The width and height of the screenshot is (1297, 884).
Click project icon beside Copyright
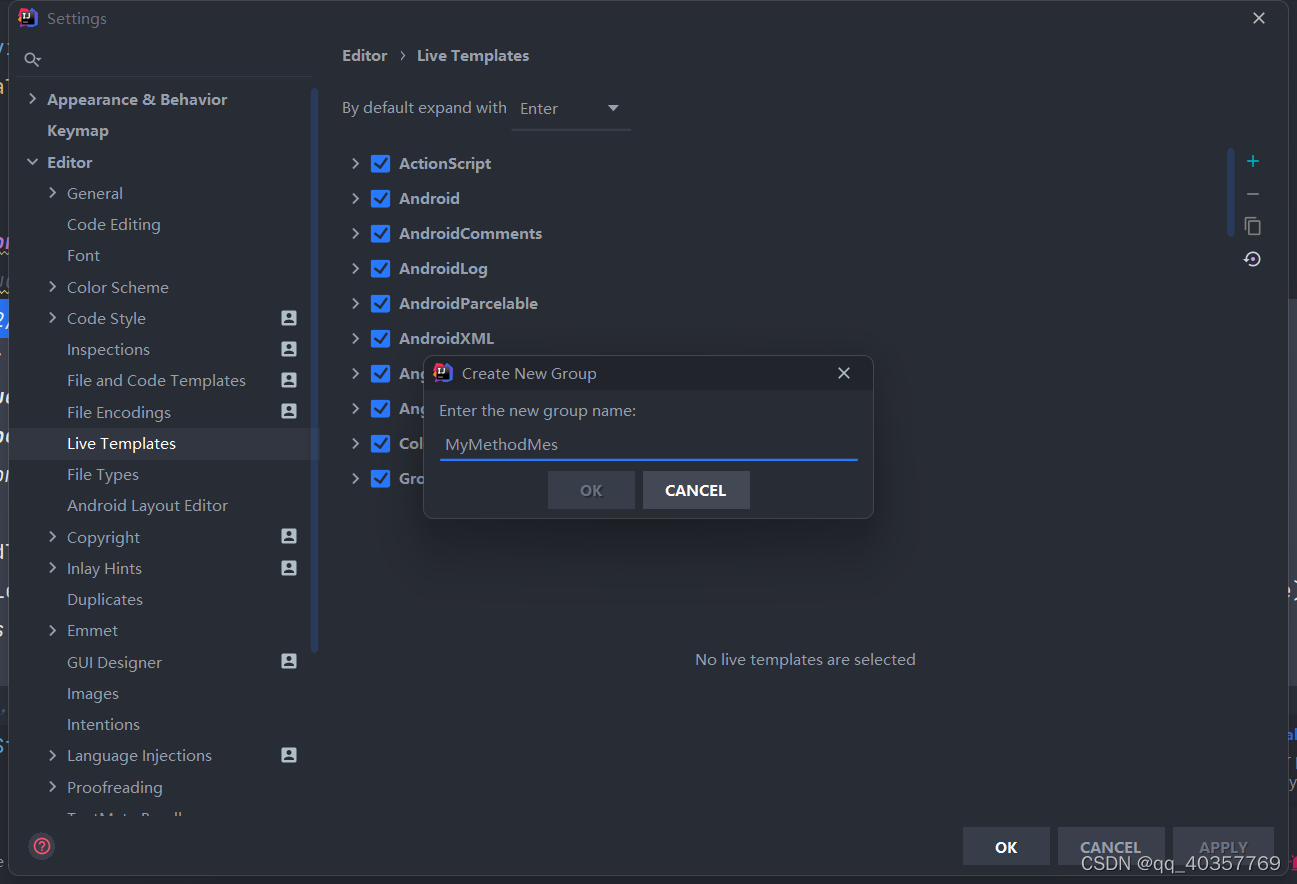[x=289, y=536]
